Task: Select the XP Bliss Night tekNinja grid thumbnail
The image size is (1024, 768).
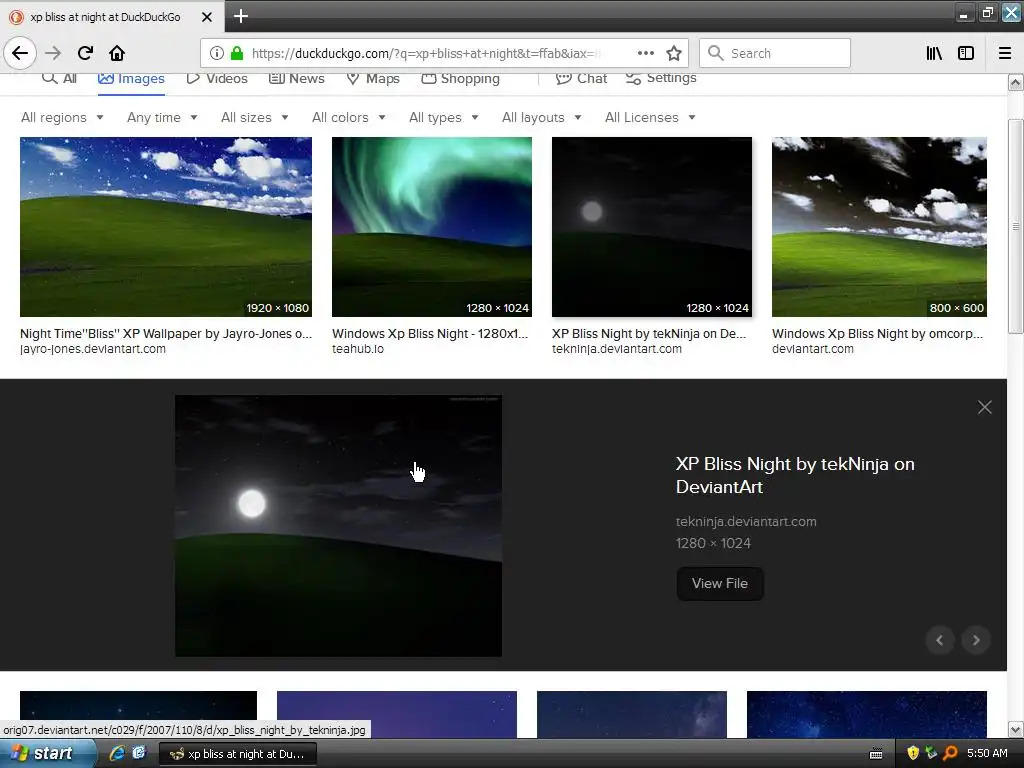Action: [x=652, y=227]
